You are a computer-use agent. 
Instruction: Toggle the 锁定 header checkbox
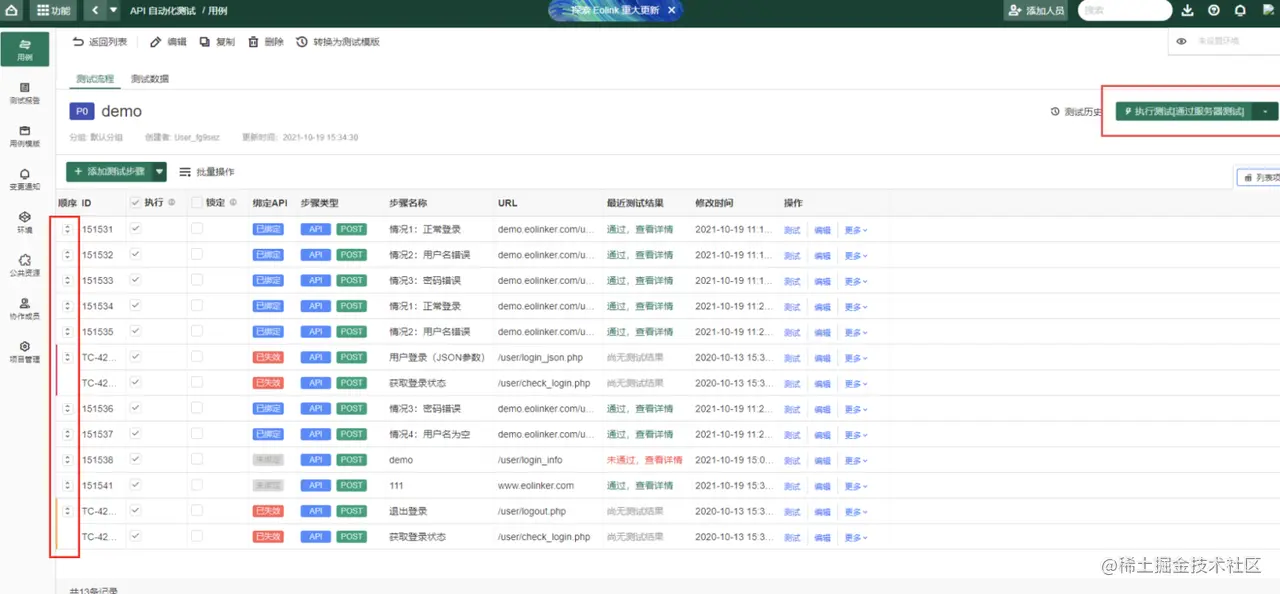(196, 202)
